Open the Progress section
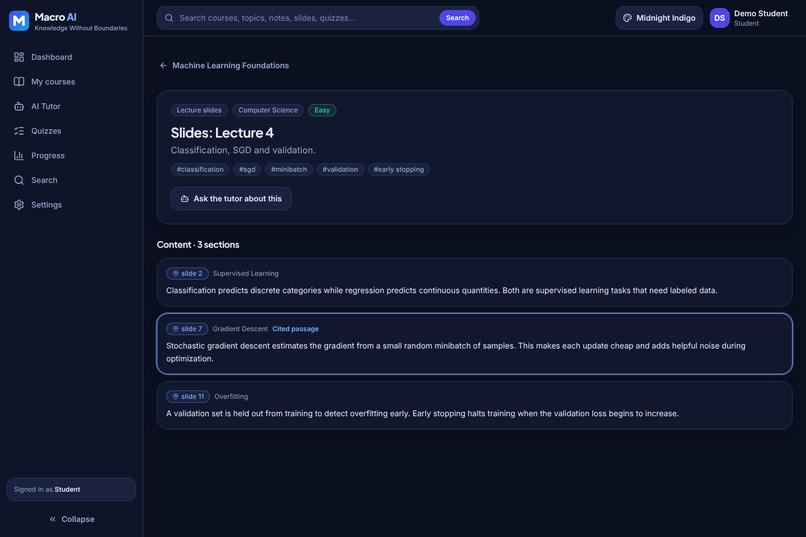 (71, 156)
